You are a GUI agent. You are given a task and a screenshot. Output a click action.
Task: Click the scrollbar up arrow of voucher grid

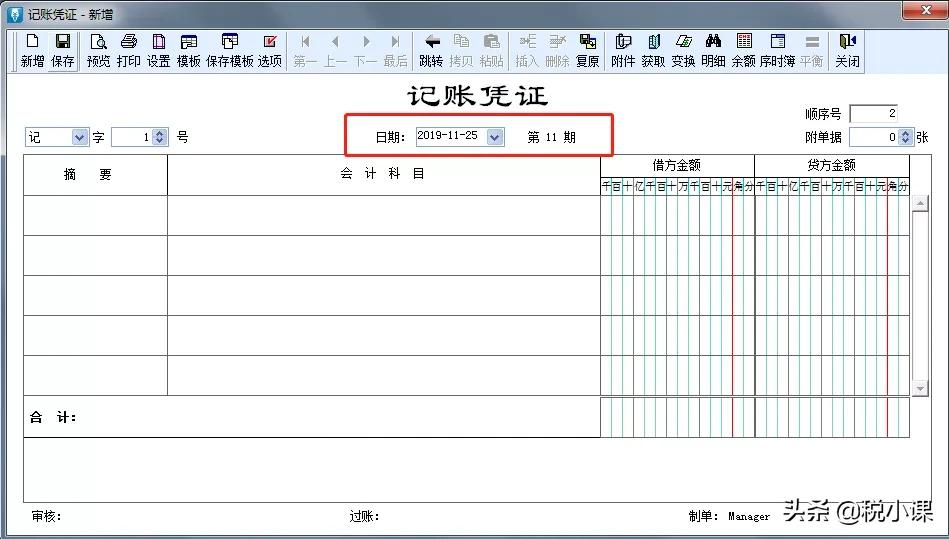pos(920,203)
